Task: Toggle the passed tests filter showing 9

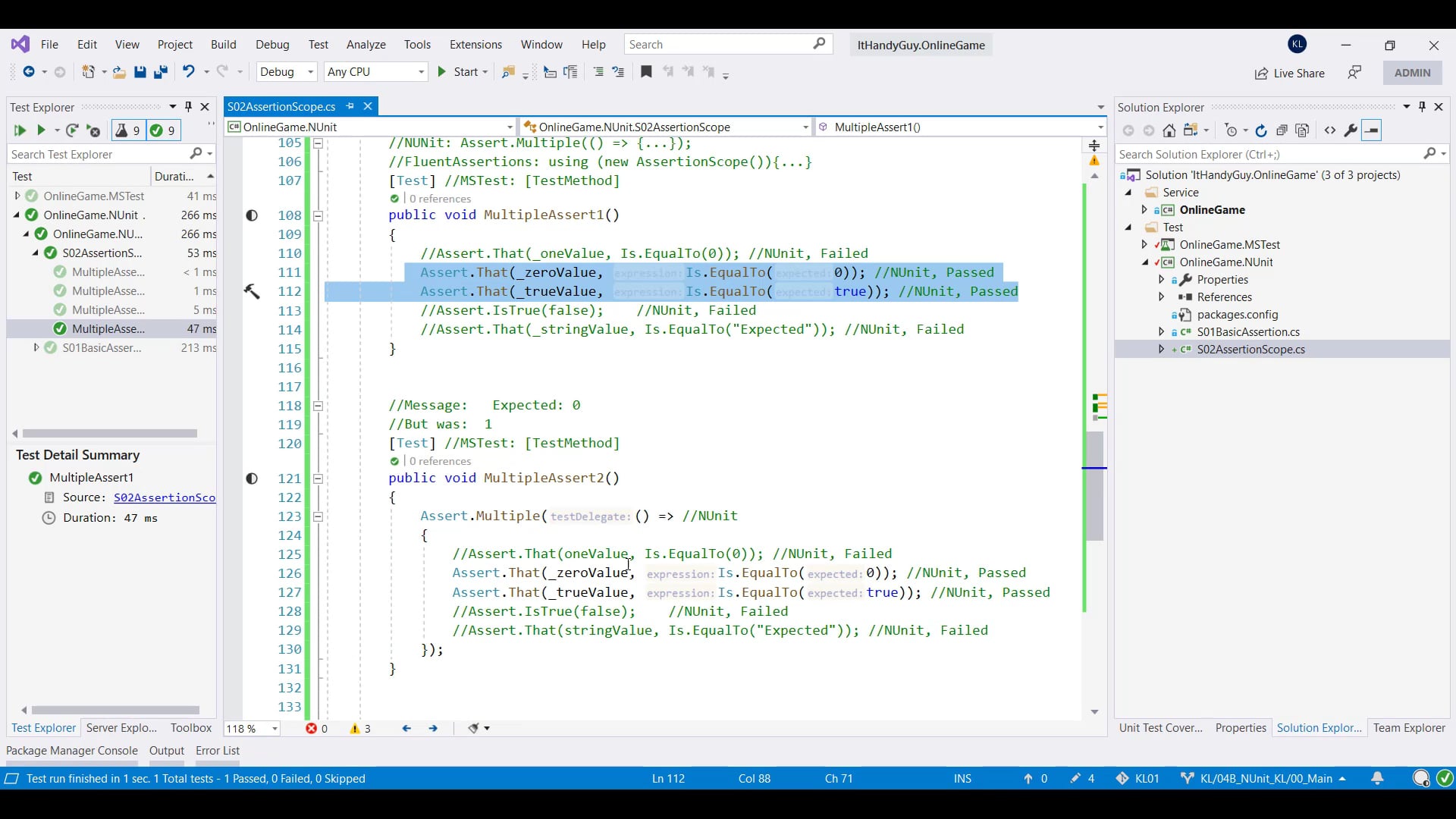Action: (x=163, y=130)
